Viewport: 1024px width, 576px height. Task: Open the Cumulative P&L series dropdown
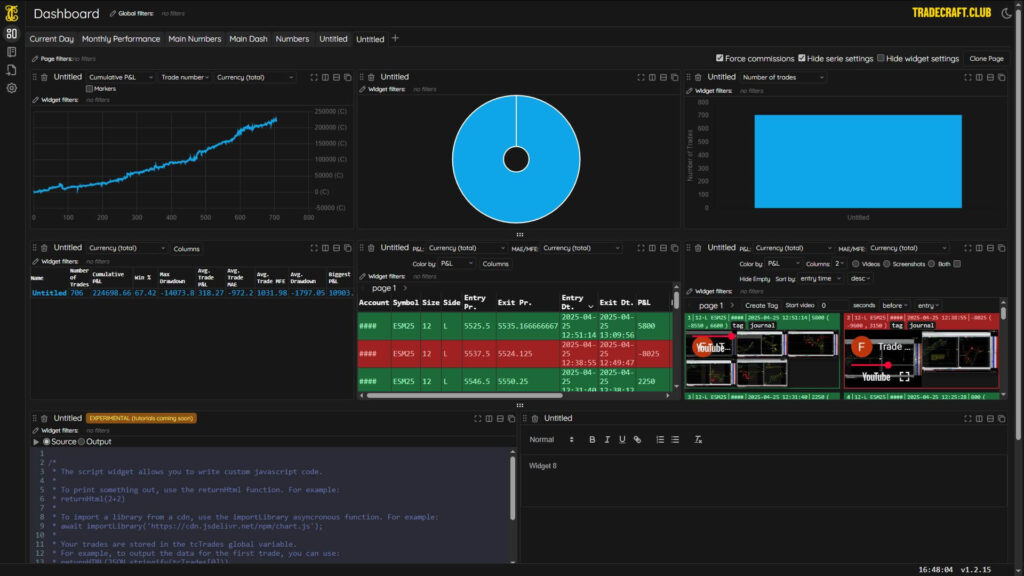tap(121, 77)
